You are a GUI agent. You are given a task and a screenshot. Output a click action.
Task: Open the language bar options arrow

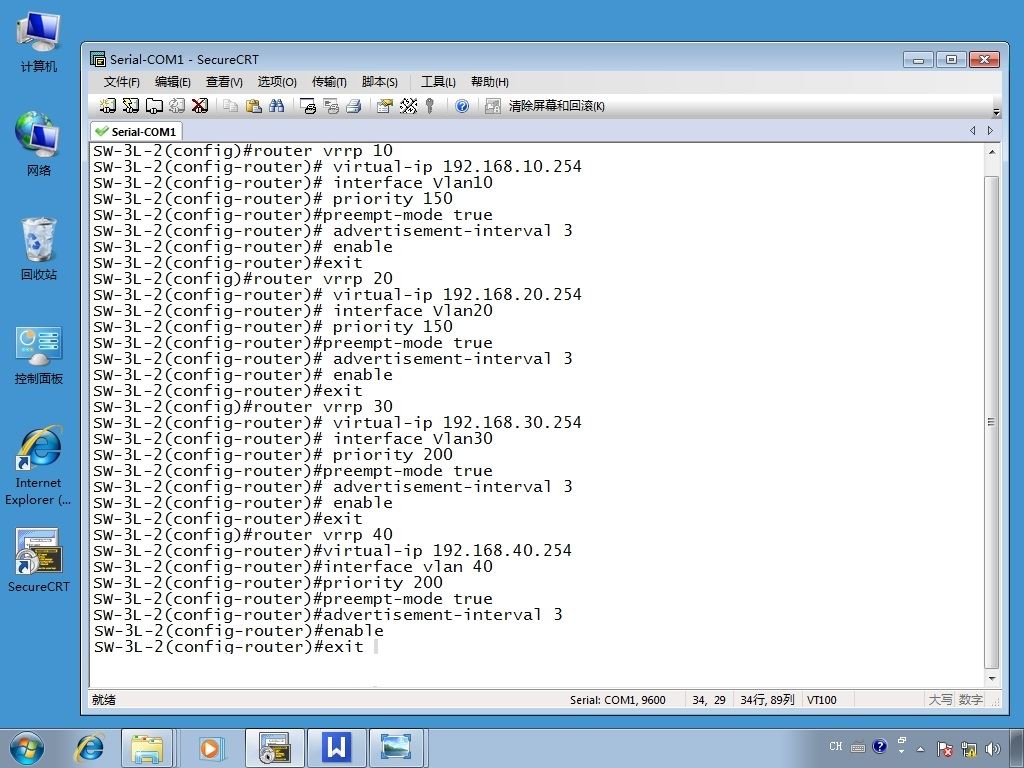[x=901, y=751]
